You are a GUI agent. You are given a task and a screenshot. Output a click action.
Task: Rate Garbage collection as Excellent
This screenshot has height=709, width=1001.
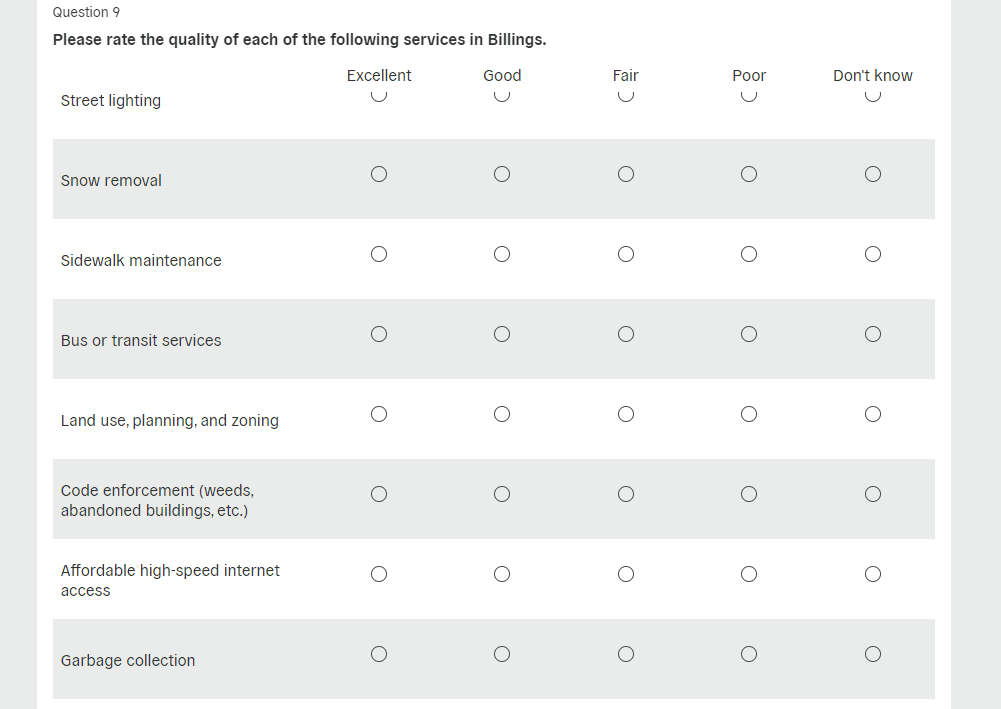[379, 653]
